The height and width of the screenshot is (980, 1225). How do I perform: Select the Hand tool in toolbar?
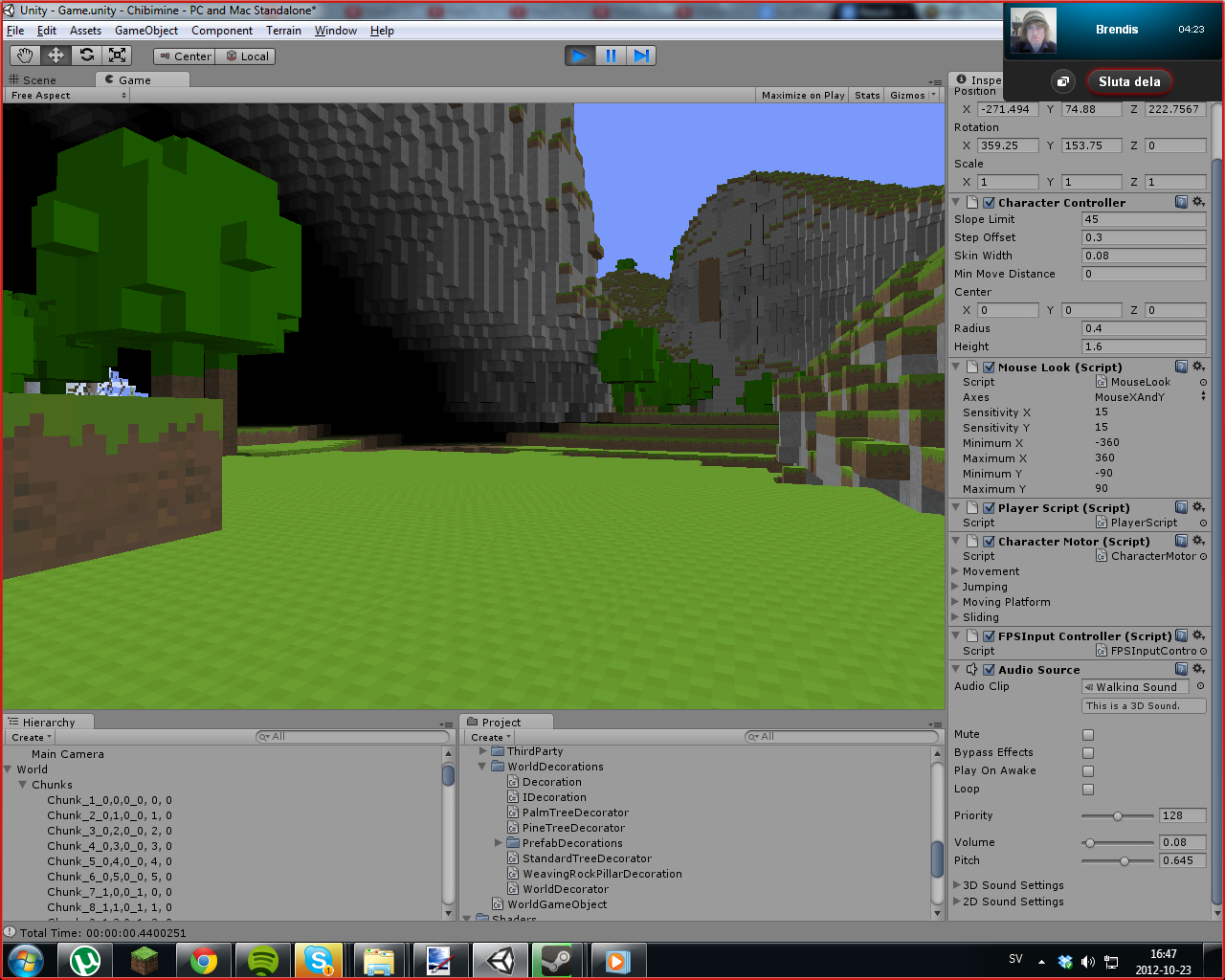[x=25, y=56]
